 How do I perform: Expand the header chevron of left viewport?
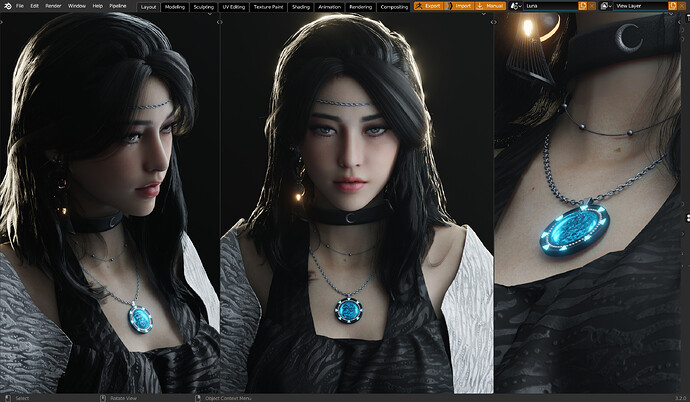pyautogui.click(x=209, y=14)
